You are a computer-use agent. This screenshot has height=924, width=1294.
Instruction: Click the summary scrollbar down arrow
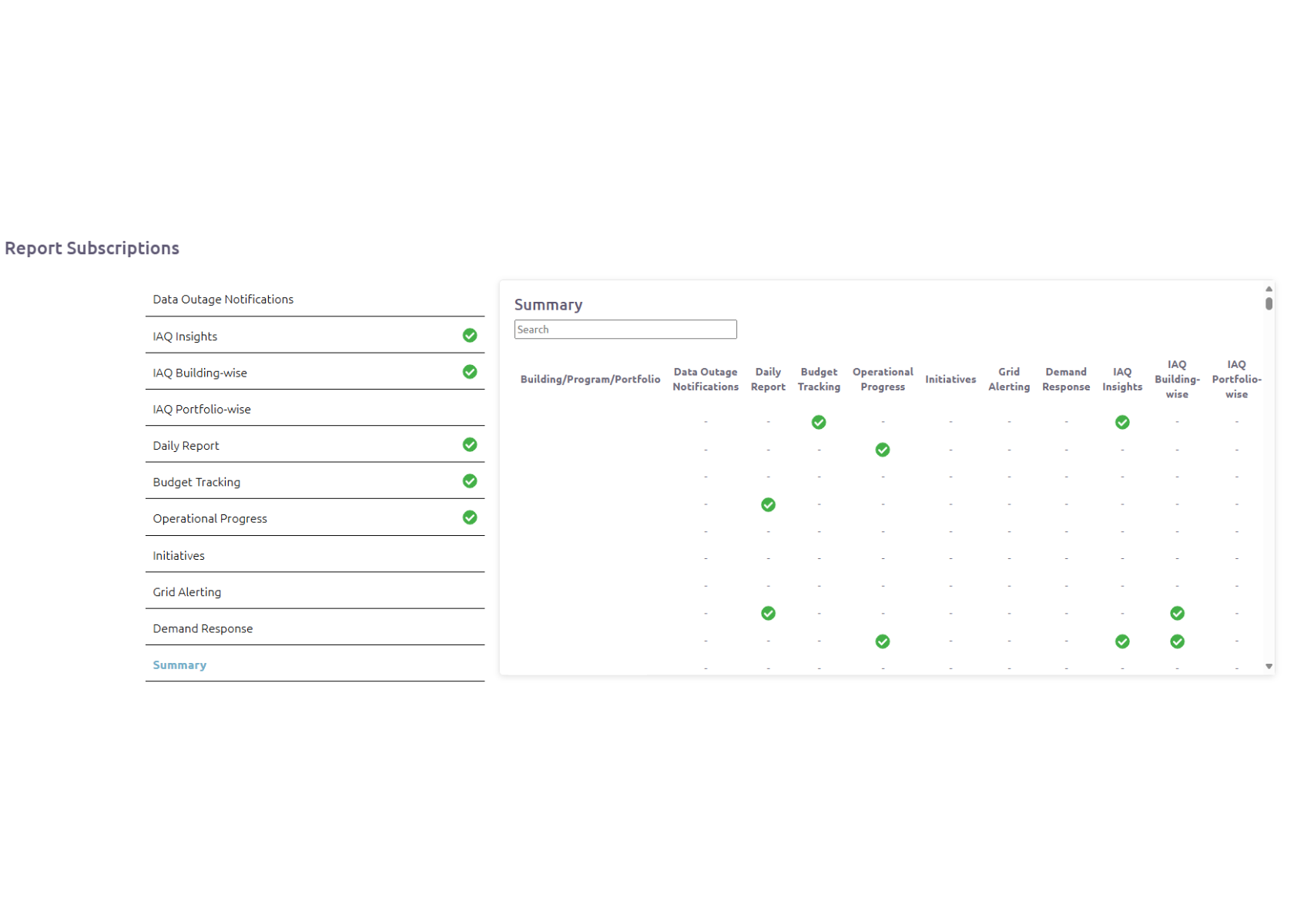[1269, 667]
